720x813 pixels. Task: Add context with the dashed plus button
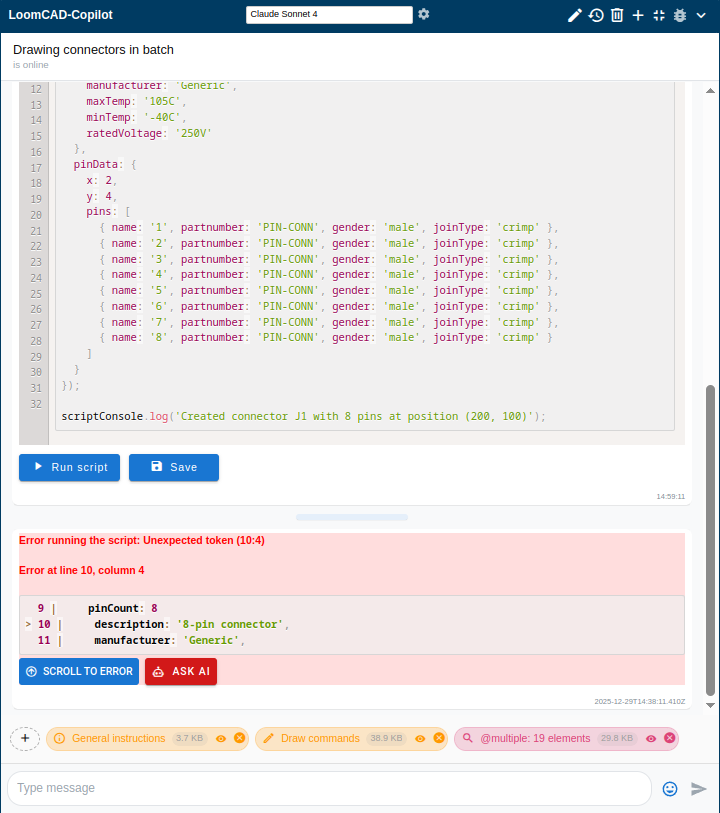click(25, 738)
